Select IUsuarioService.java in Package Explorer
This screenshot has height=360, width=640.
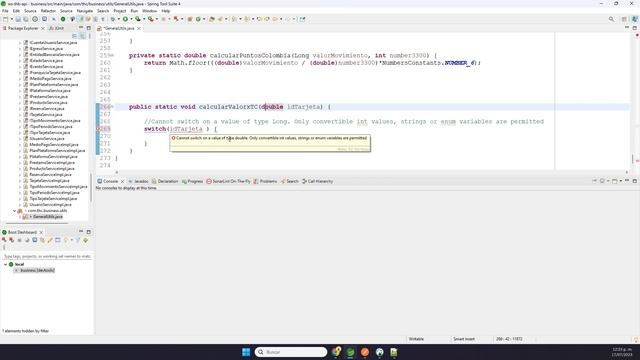coord(47,138)
